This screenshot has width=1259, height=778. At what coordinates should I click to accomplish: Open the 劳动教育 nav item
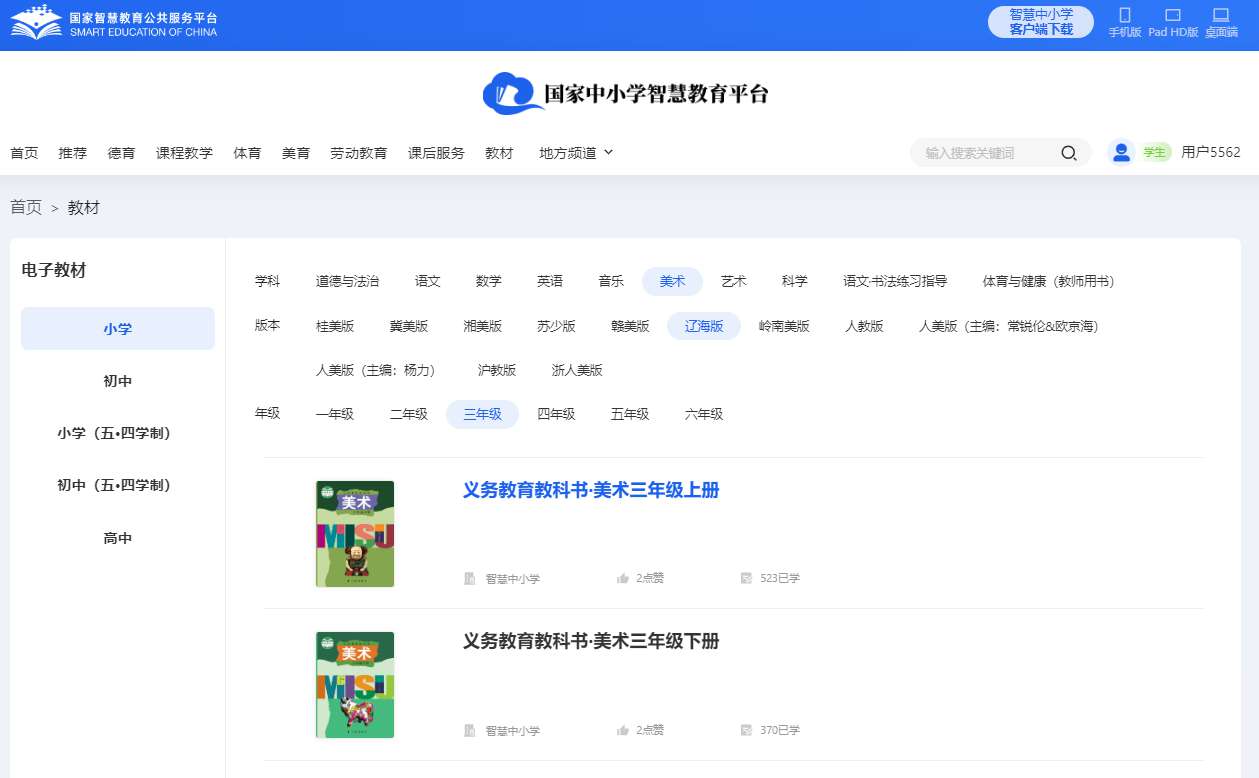[359, 153]
